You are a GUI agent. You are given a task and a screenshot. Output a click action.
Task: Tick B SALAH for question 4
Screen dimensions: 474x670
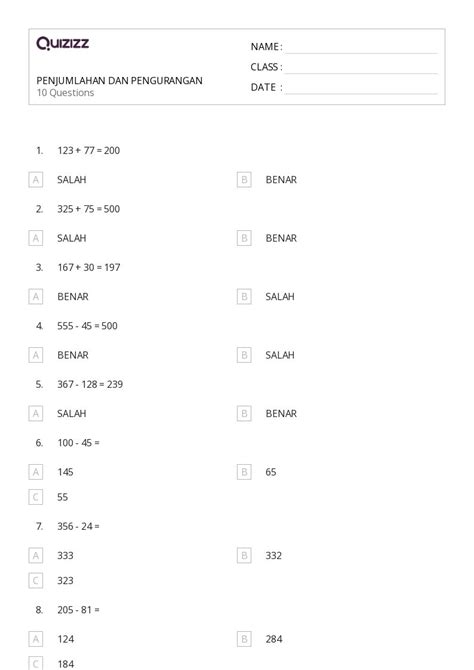tap(244, 355)
